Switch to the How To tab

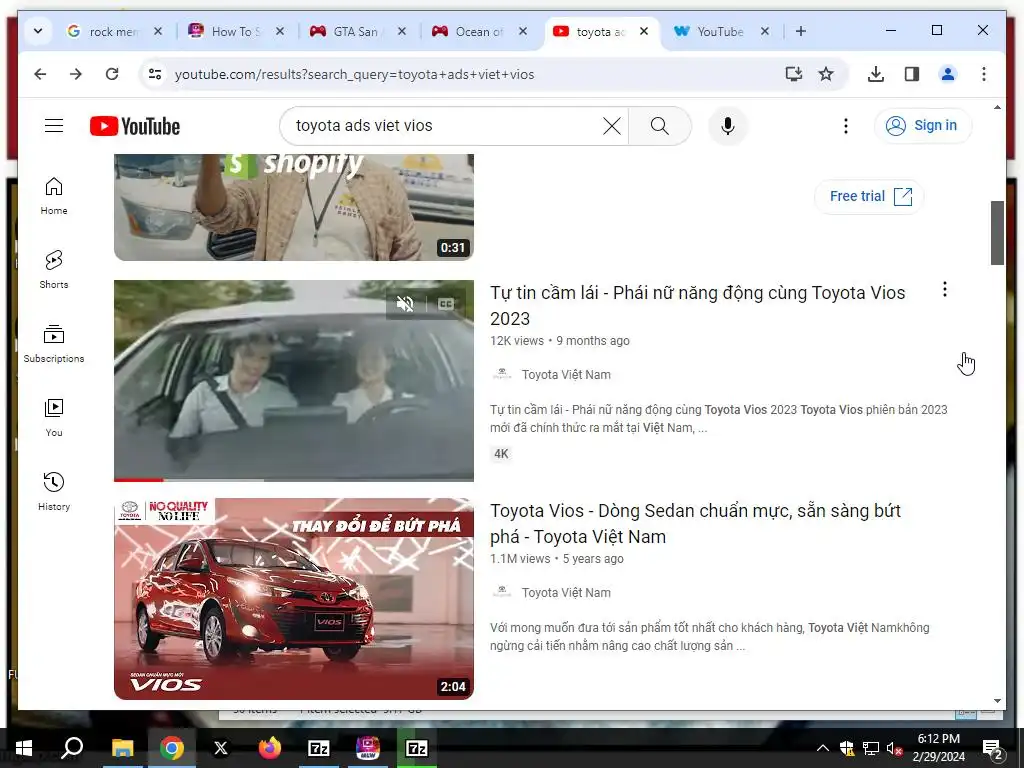tap(235, 31)
